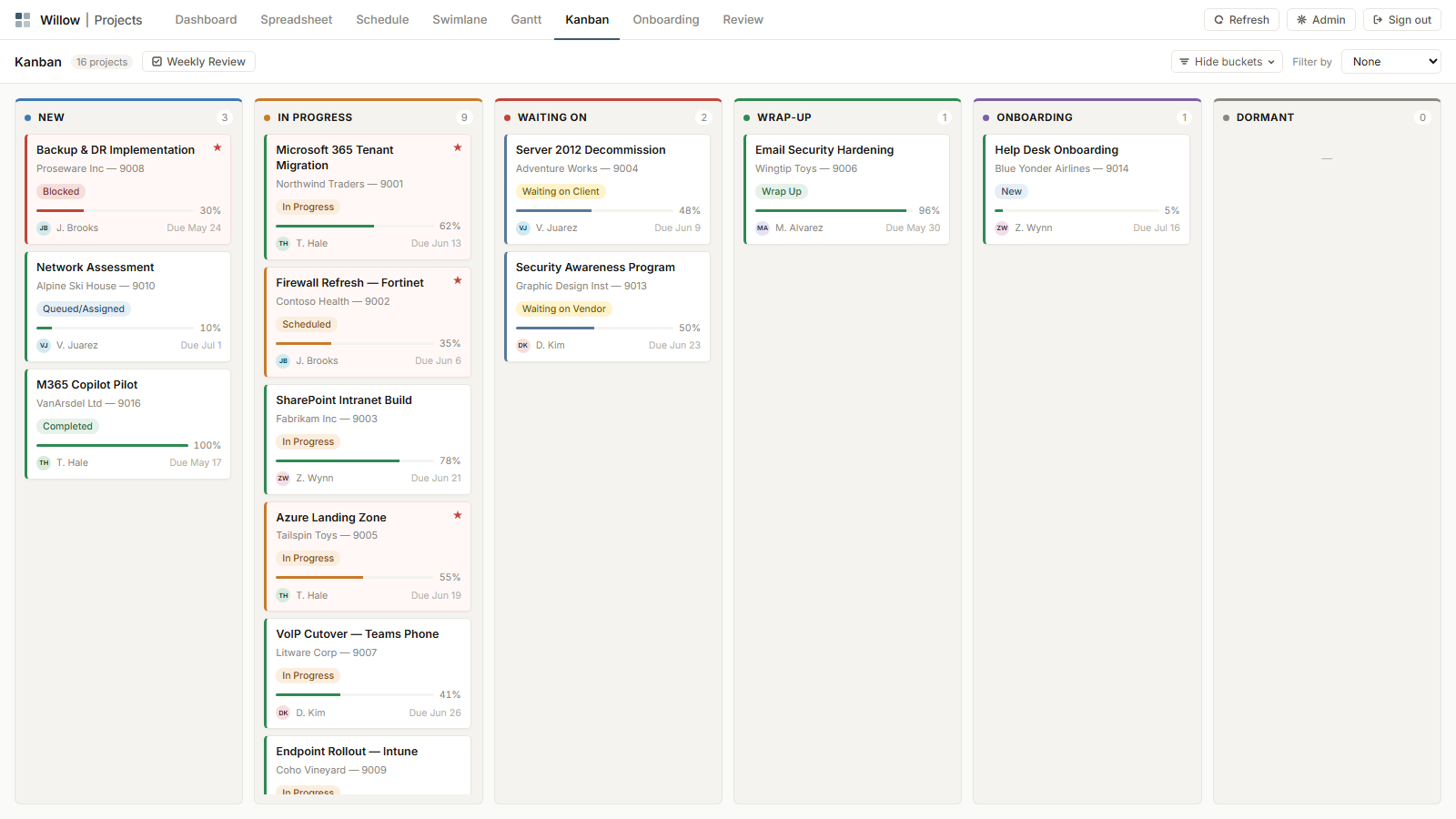Open the VoIP Cutover — Teams Phone card
The width and height of the screenshot is (1456, 819).
pyautogui.click(x=368, y=673)
